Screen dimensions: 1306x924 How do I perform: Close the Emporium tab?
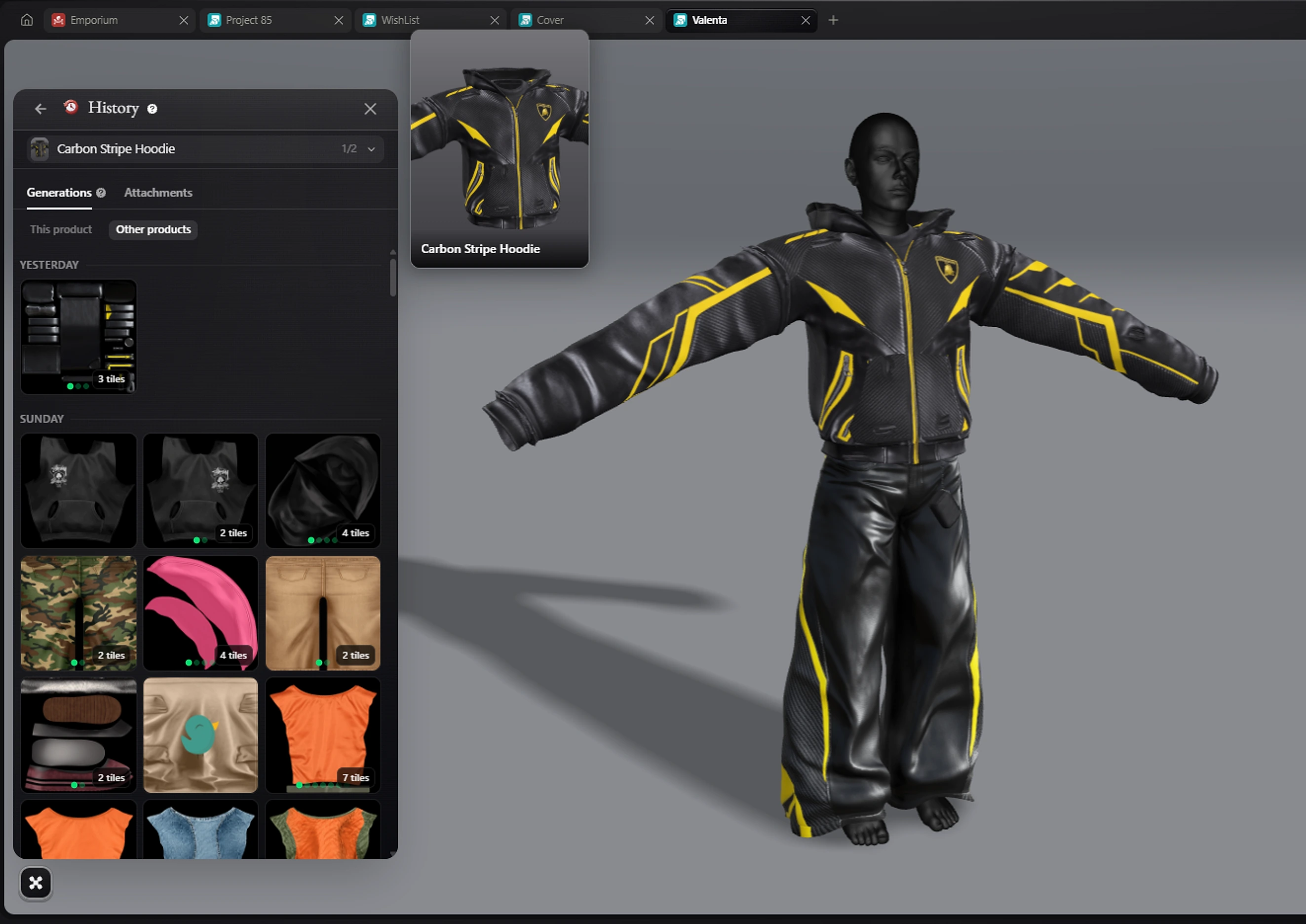click(x=184, y=20)
